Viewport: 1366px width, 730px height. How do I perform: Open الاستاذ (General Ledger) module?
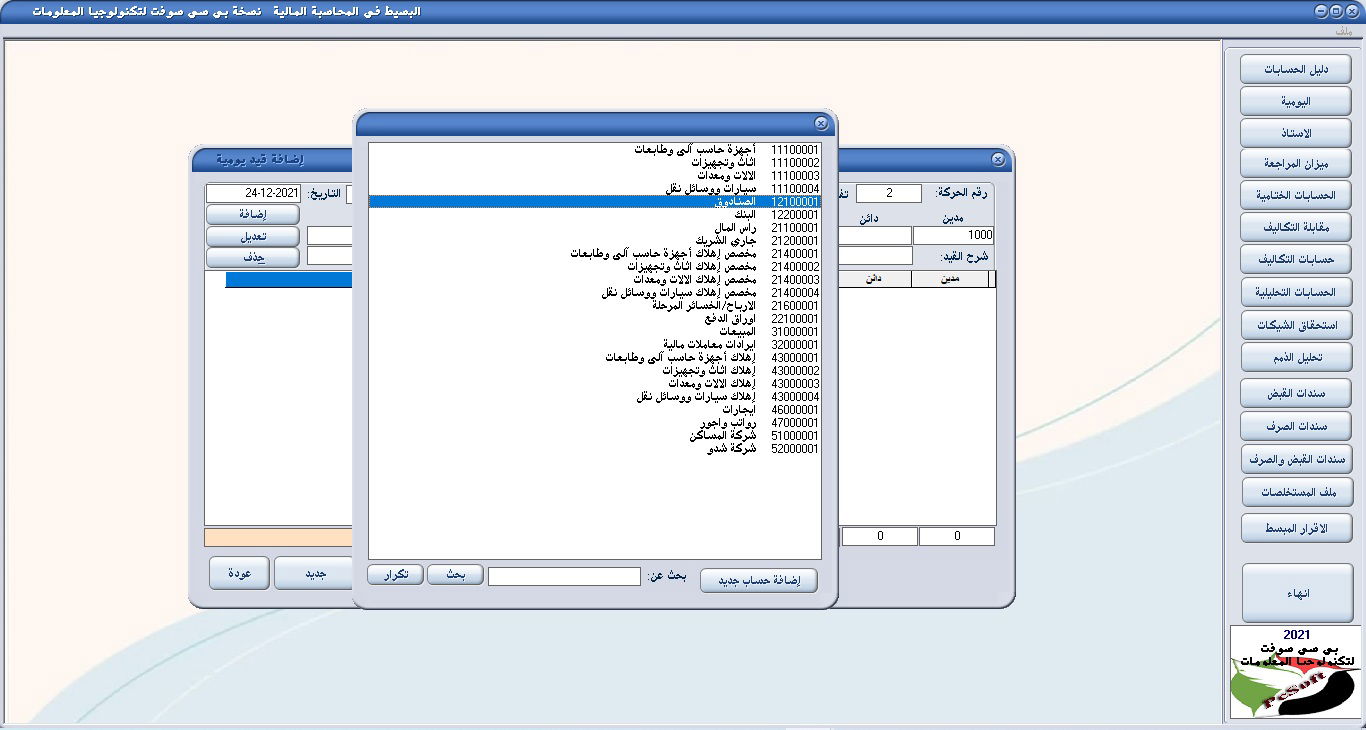(x=1295, y=132)
